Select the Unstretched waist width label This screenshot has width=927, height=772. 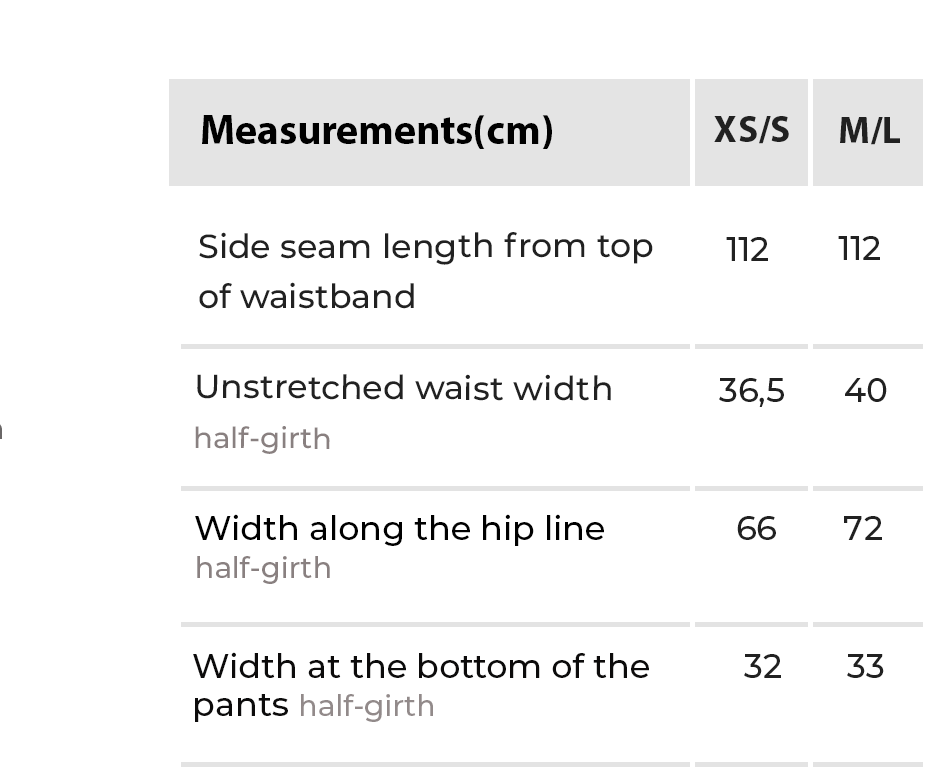(x=403, y=388)
